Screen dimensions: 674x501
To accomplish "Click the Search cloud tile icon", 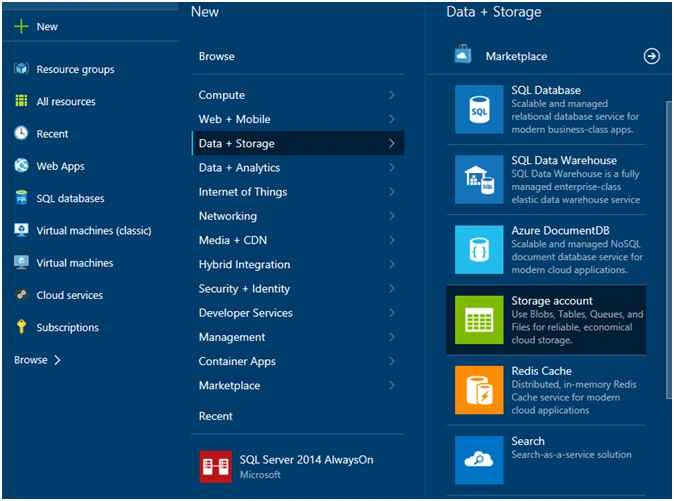I will [479, 460].
